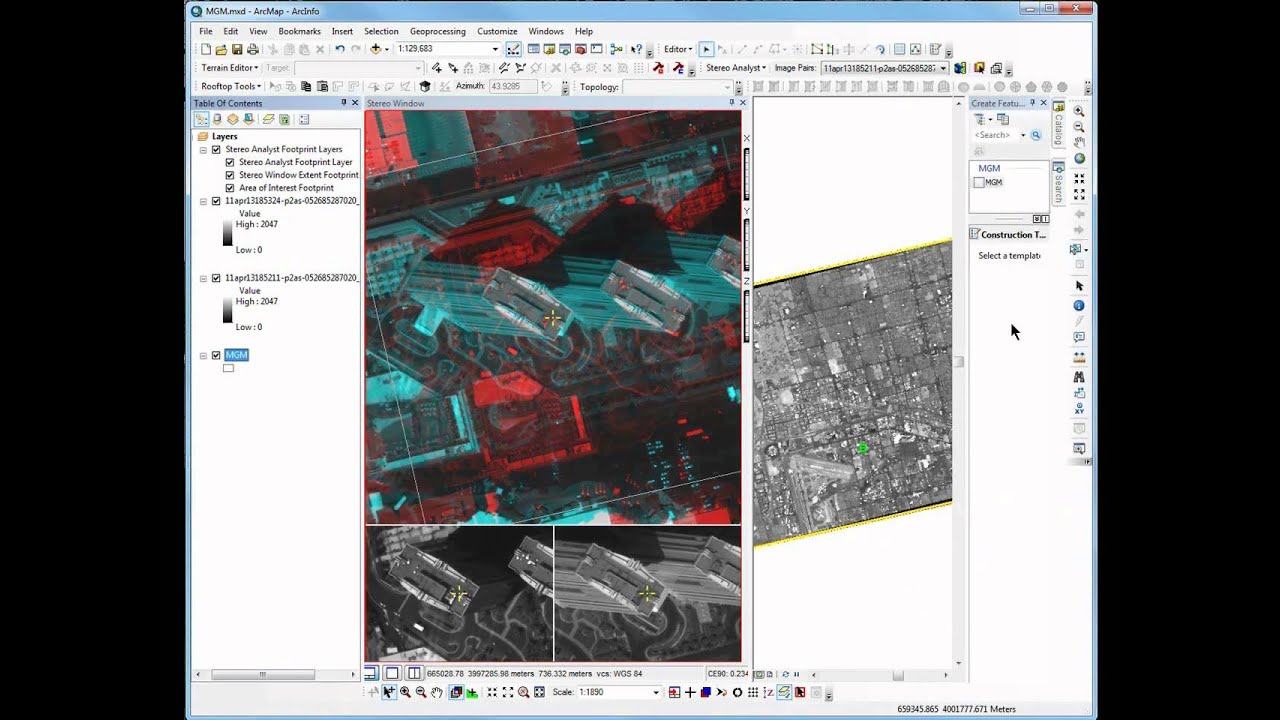Toggle visibility of 11apr13185211 raster layer
Screen dimensions: 1280x720
tap(216, 278)
